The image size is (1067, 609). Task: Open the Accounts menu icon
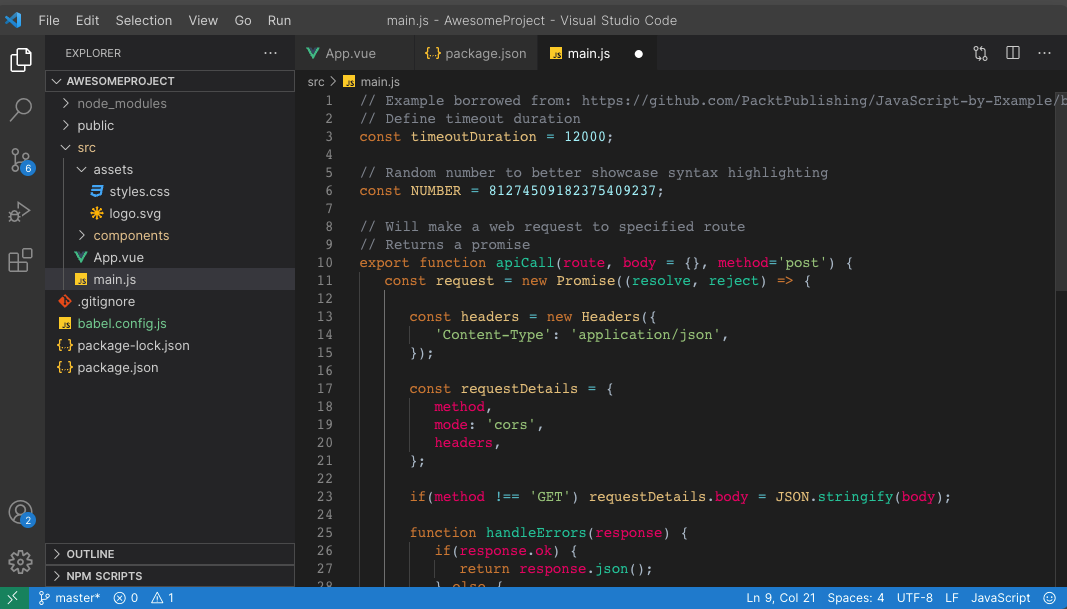pyautogui.click(x=21, y=513)
